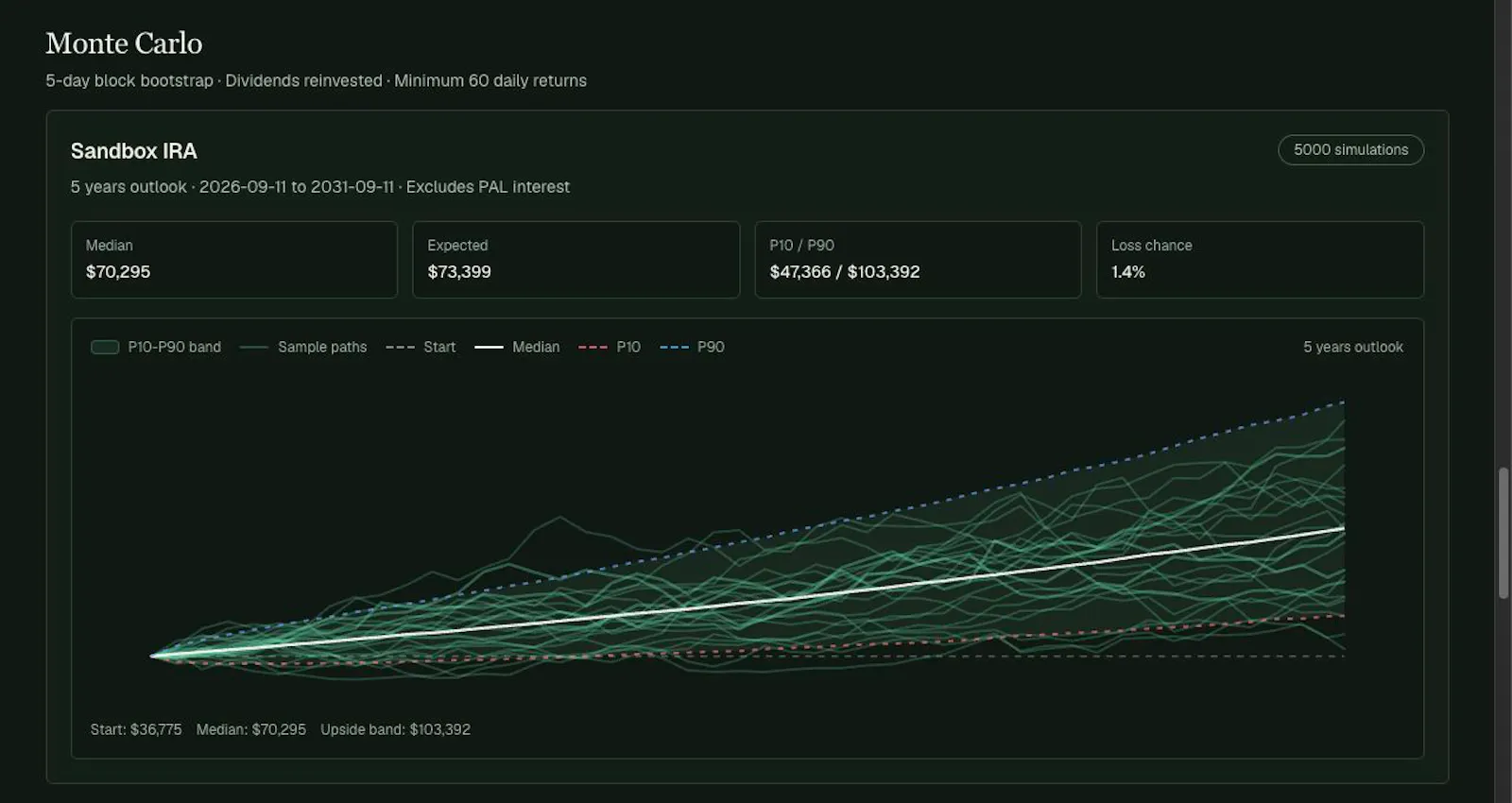This screenshot has width=1512, height=803.
Task: Click the 5-day block bootstrap subtitle
Action: (317, 81)
